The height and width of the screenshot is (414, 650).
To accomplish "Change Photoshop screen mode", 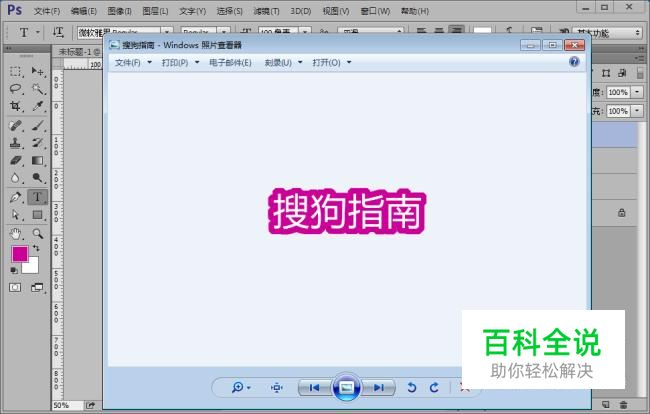I will (x=37, y=287).
